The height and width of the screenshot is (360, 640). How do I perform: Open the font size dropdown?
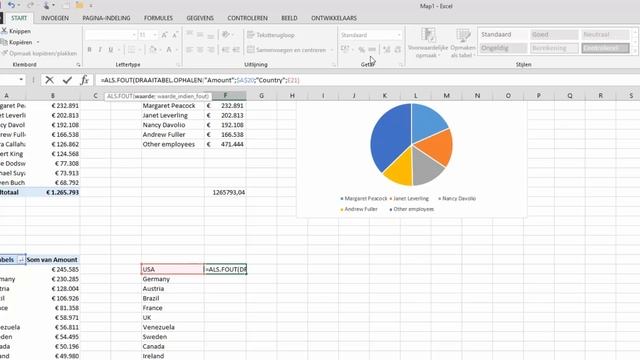click(154, 35)
